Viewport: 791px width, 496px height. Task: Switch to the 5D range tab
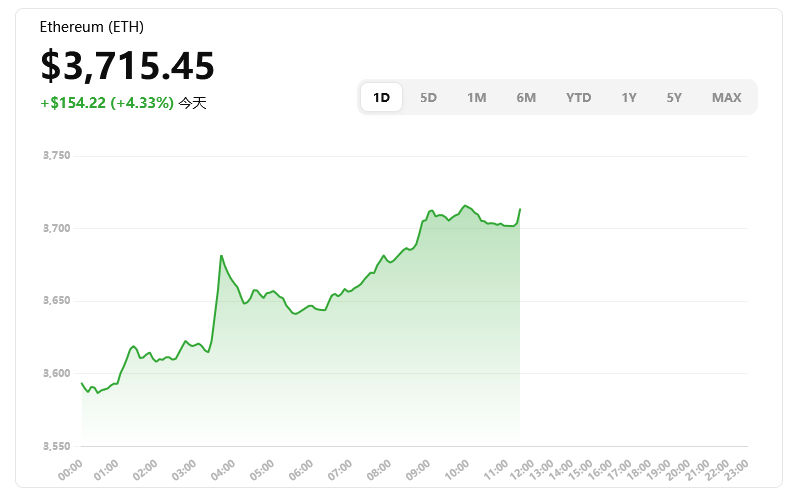tap(428, 97)
